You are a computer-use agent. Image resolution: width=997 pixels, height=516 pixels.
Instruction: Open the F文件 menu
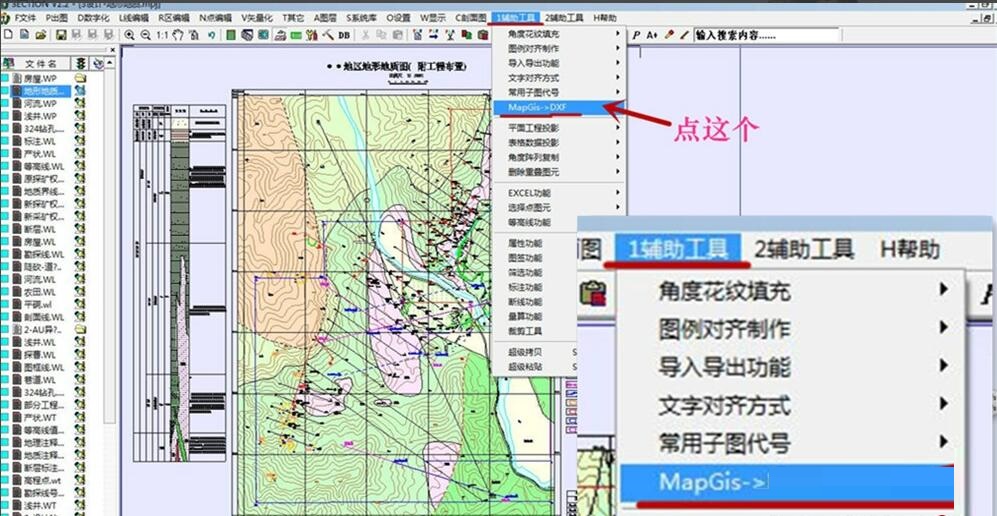coord(25,18)
